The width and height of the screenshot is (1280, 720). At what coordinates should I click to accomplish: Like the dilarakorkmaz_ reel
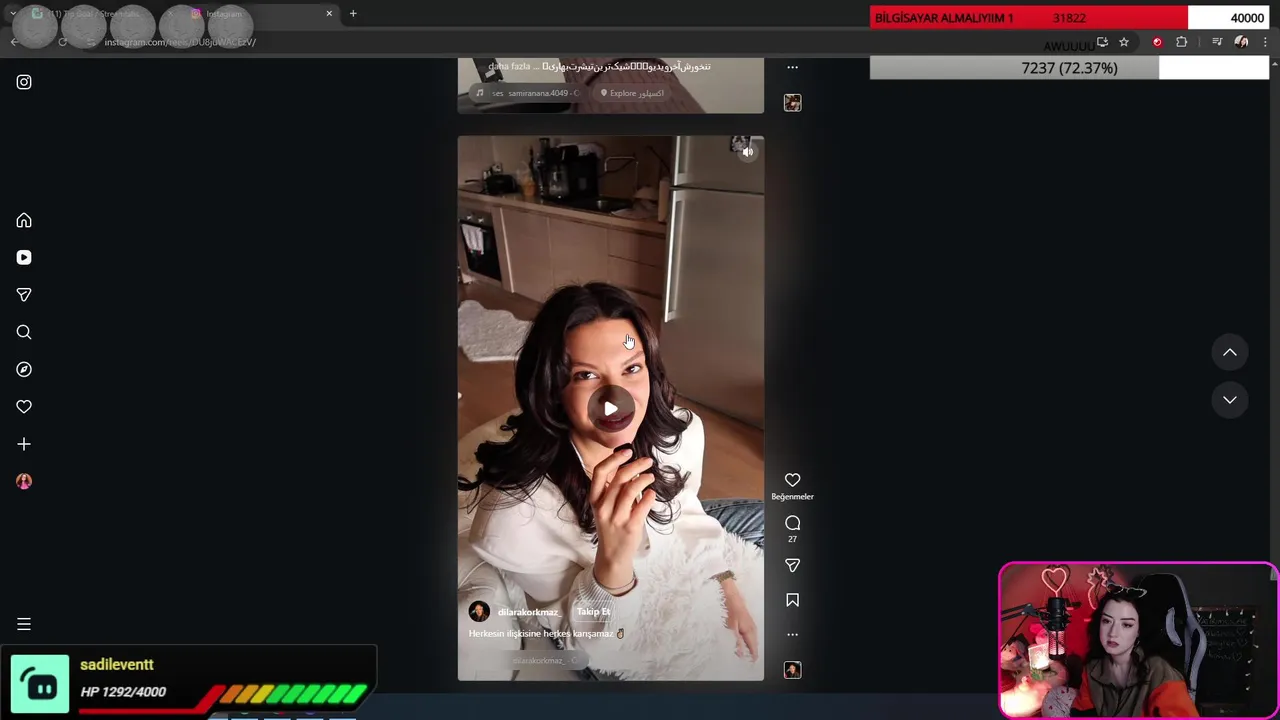(792, 480)
